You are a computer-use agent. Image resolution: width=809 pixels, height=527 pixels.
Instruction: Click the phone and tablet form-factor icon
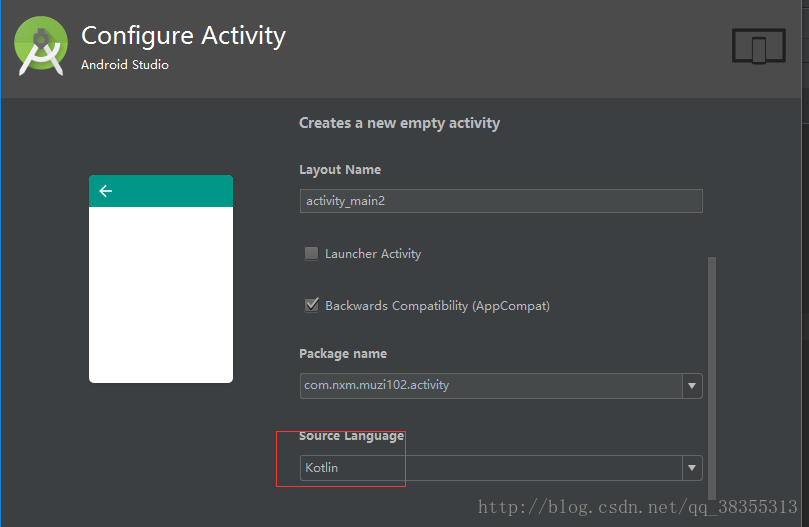(x=759, y=46)
